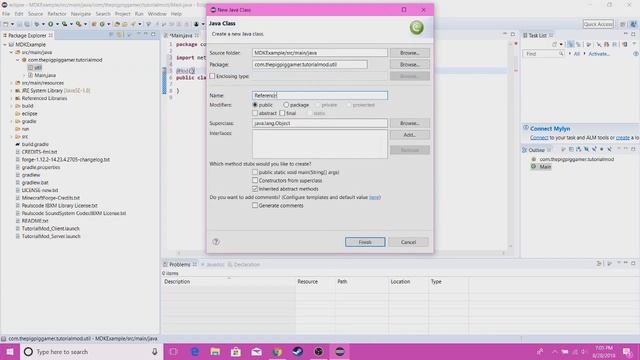Switch to the Problems tab

(180, 264)
